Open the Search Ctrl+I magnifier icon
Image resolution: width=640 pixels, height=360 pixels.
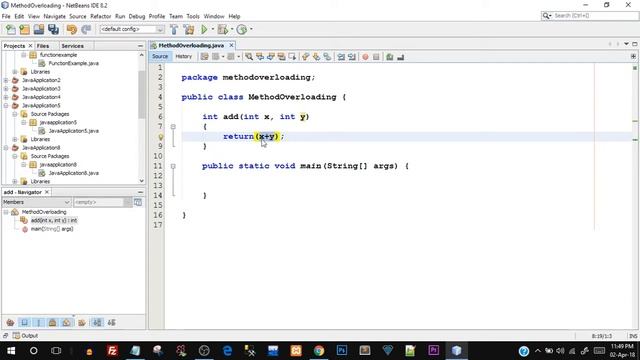pos(547,16)
